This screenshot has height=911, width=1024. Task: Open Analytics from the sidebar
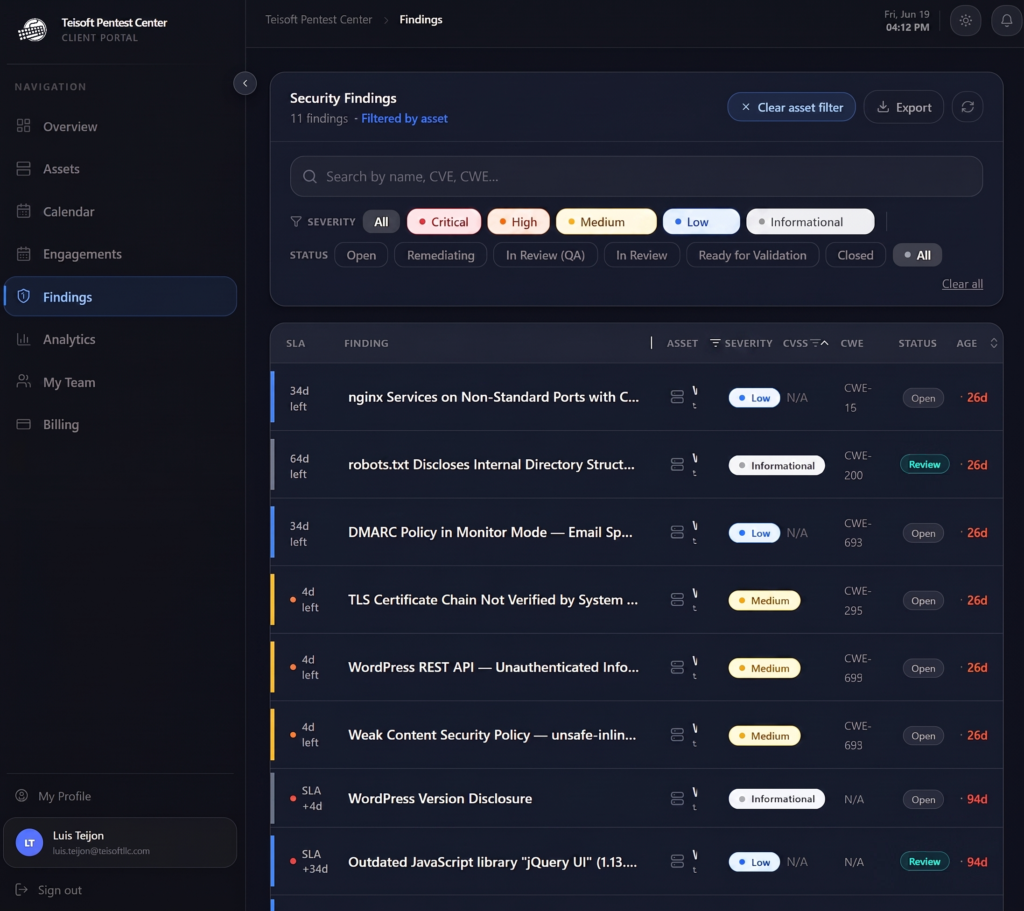coord(120,340)
